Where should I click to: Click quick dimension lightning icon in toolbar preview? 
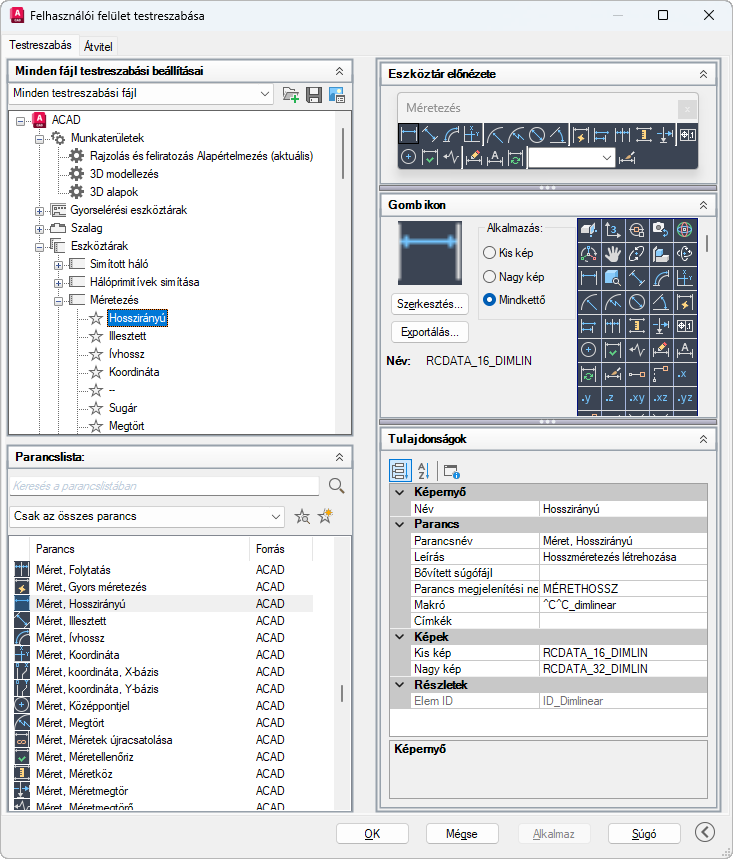click(581, 134)
